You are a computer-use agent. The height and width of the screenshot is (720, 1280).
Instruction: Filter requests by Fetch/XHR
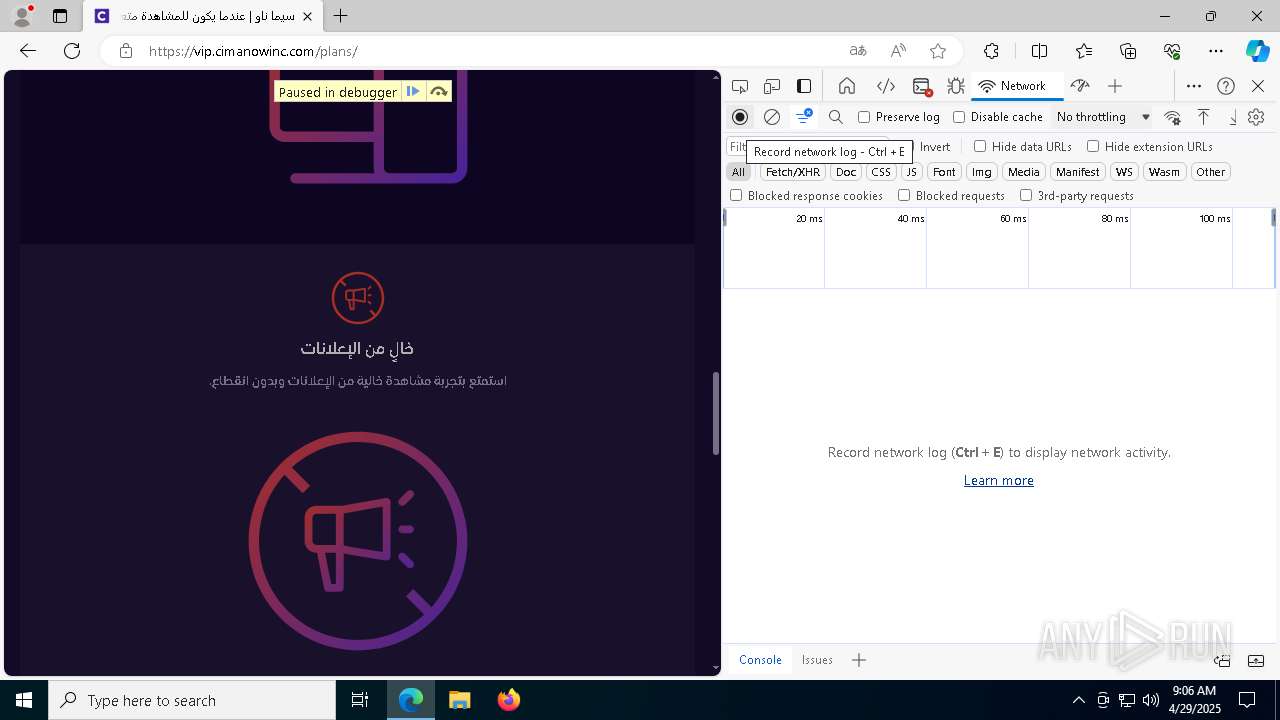point(793,172)
